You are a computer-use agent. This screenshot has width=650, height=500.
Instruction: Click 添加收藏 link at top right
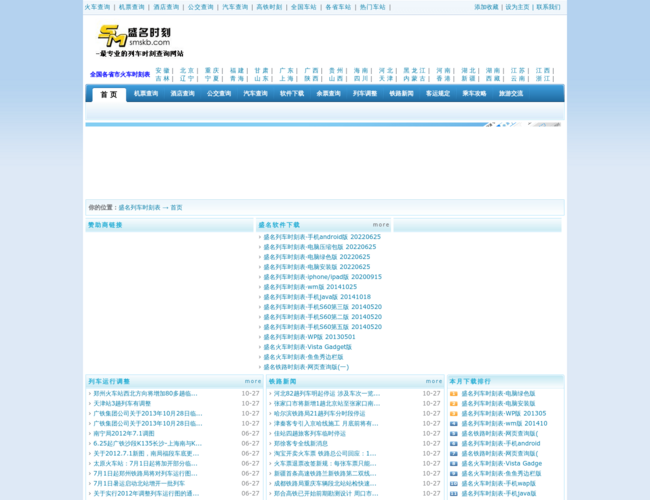tap(486, 7)
